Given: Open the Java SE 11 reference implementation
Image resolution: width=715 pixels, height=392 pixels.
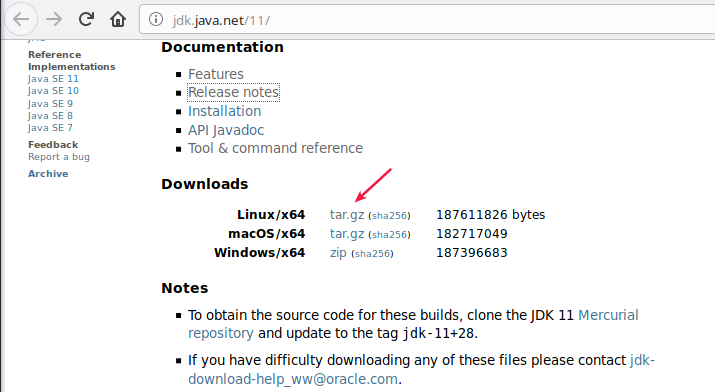Looking at the screenshot, I should click(53, 78).
